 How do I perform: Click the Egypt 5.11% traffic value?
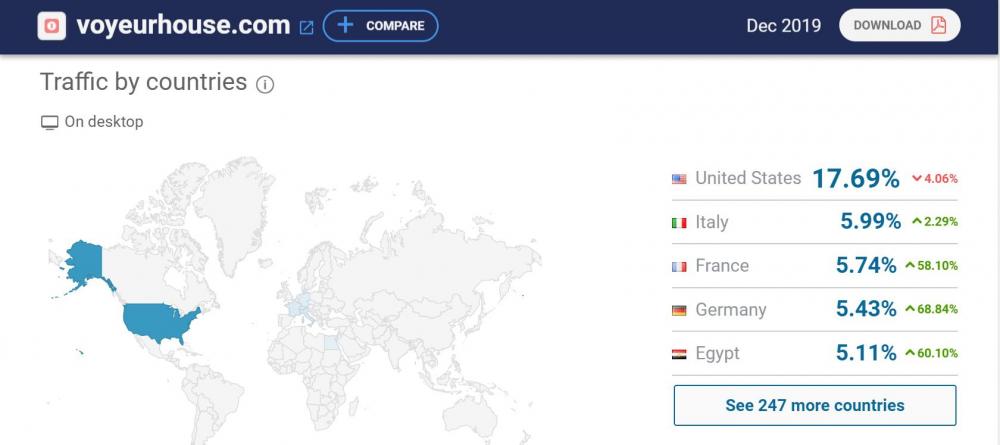866,354
